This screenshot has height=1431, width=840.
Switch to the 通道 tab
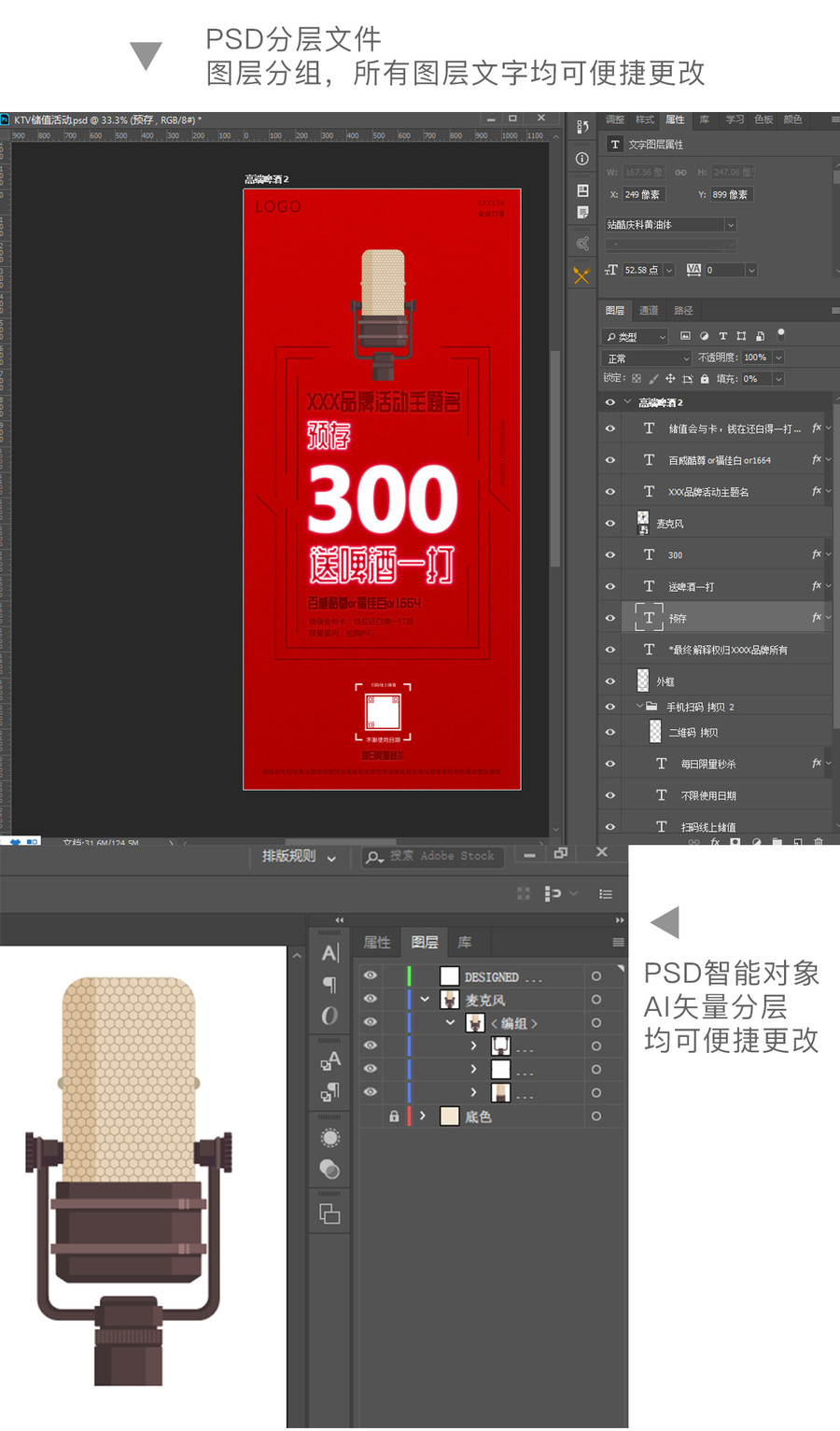pyautogui.click(x=649, y=311)
